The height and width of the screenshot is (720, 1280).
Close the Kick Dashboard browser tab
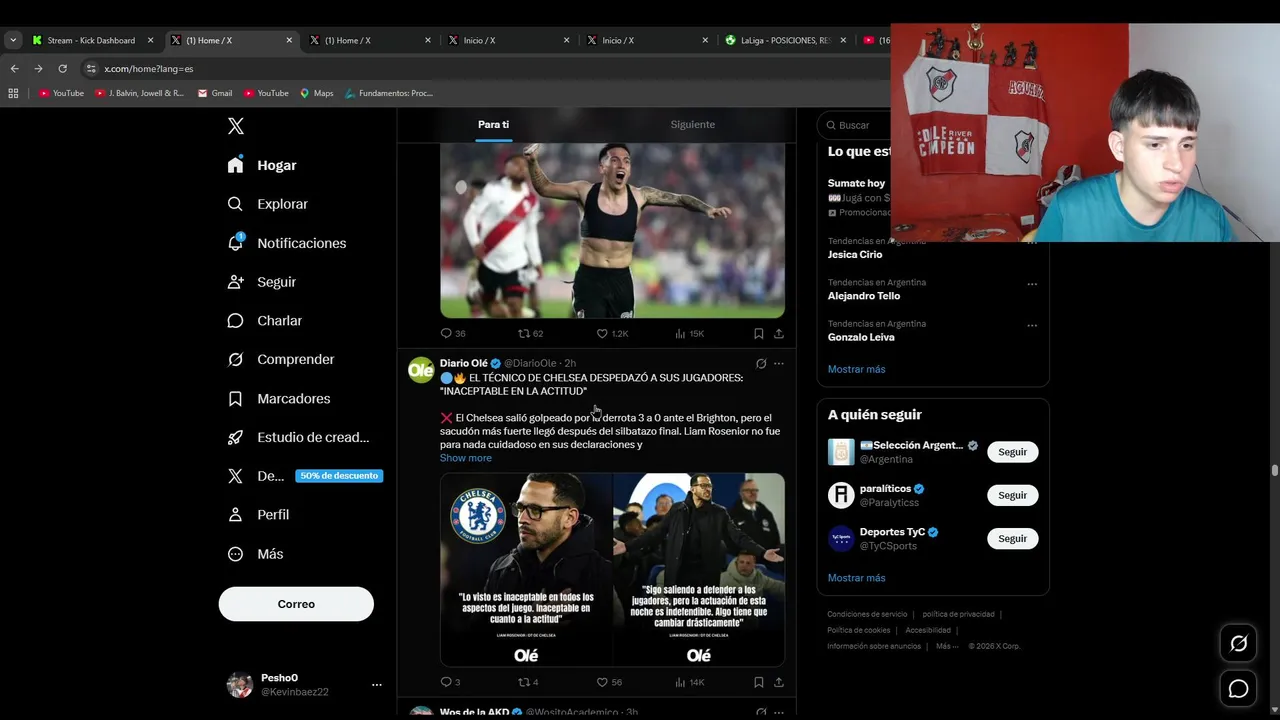(x=150, y=40)
